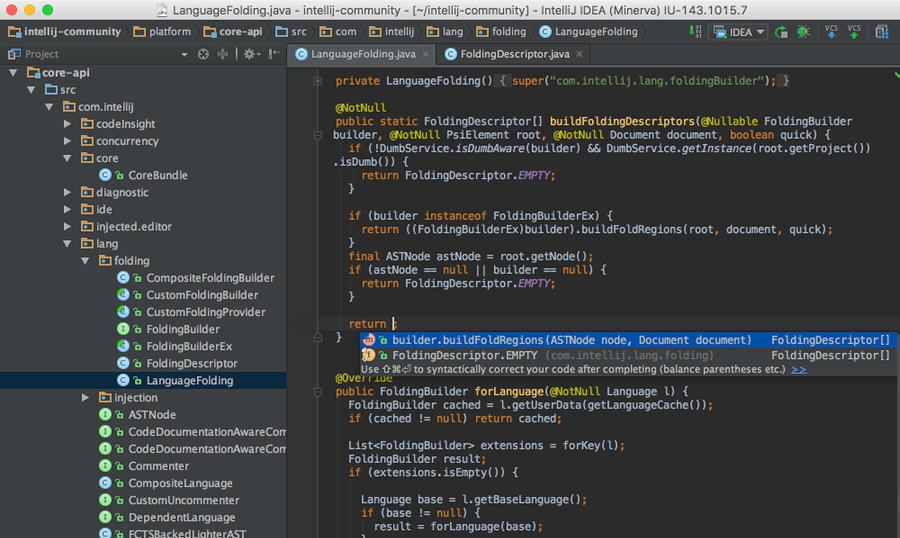The image size is (900, 538).
Task: Select CompositeLanguage in the project tree
Action: tap(143, 483)
